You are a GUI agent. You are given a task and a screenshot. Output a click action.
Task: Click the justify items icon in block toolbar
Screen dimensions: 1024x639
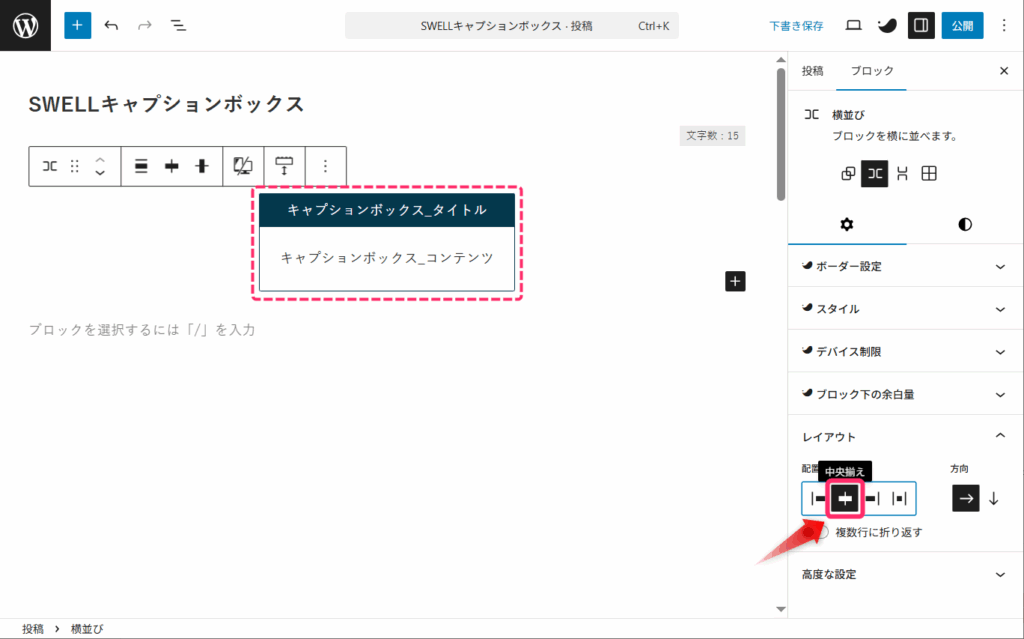pos(172,166)
